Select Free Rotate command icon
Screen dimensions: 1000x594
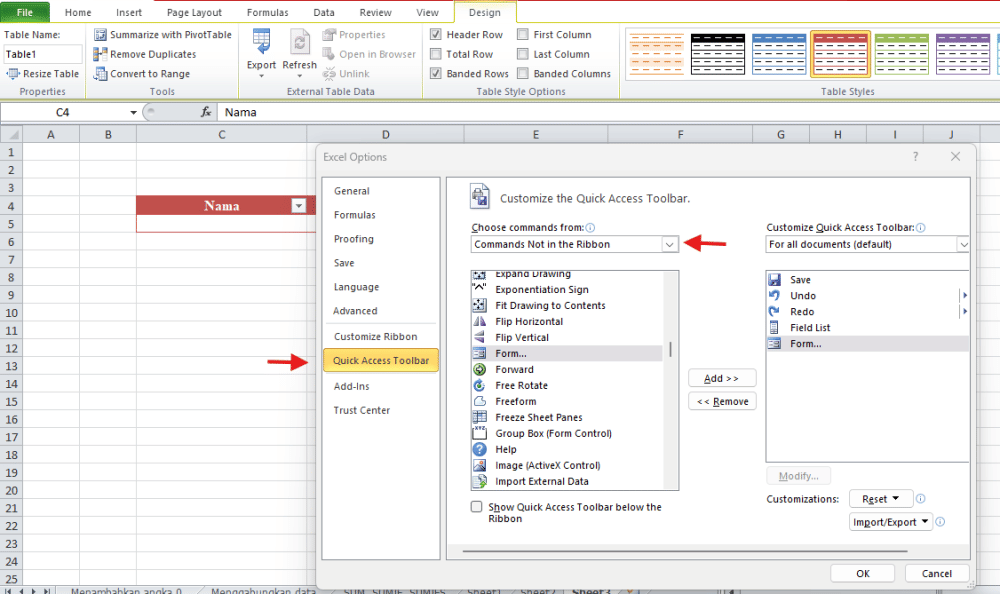coord(479,385)
